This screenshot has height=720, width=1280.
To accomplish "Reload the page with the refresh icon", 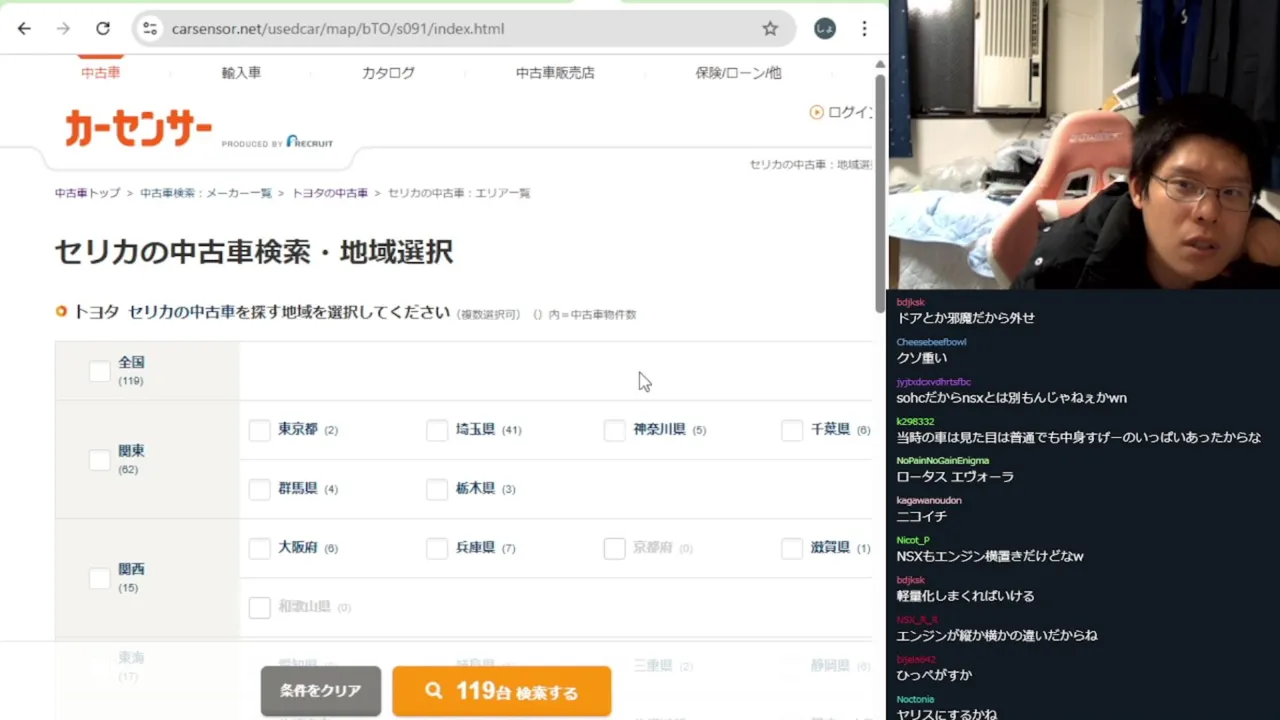I will coord(103,29).
